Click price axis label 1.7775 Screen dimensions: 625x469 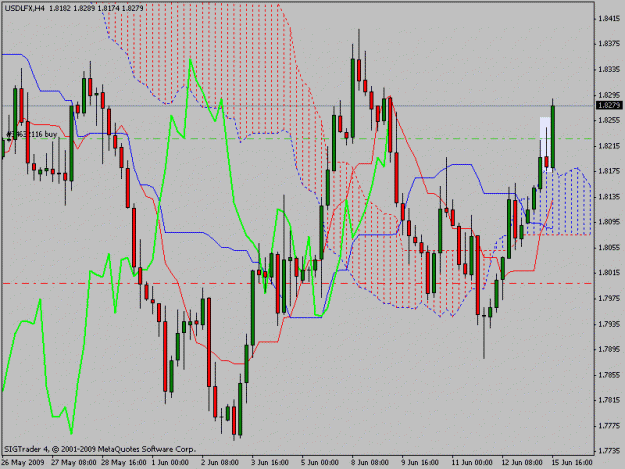(609, 426)
